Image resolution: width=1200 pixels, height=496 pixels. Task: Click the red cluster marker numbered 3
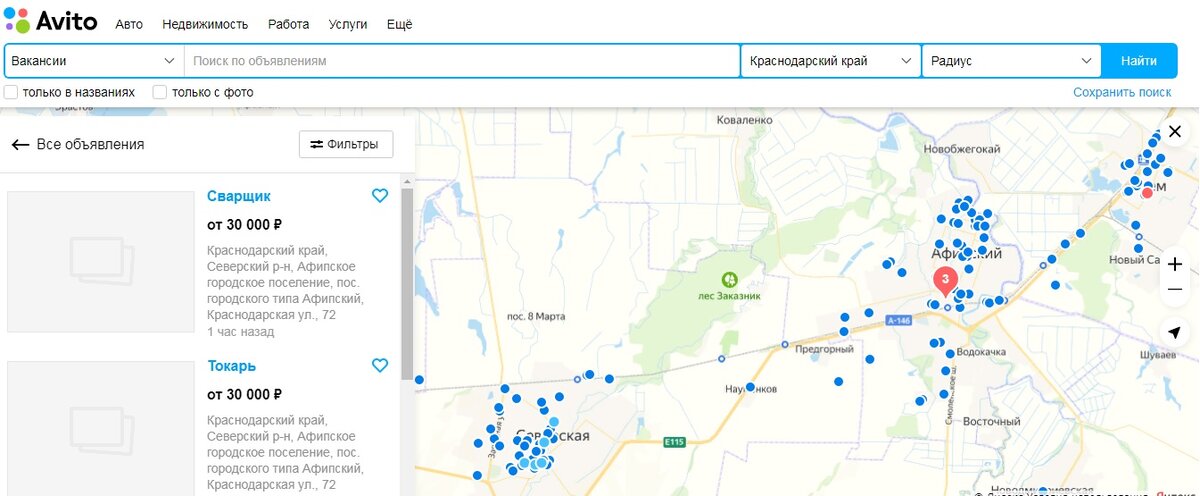[945, 280]
